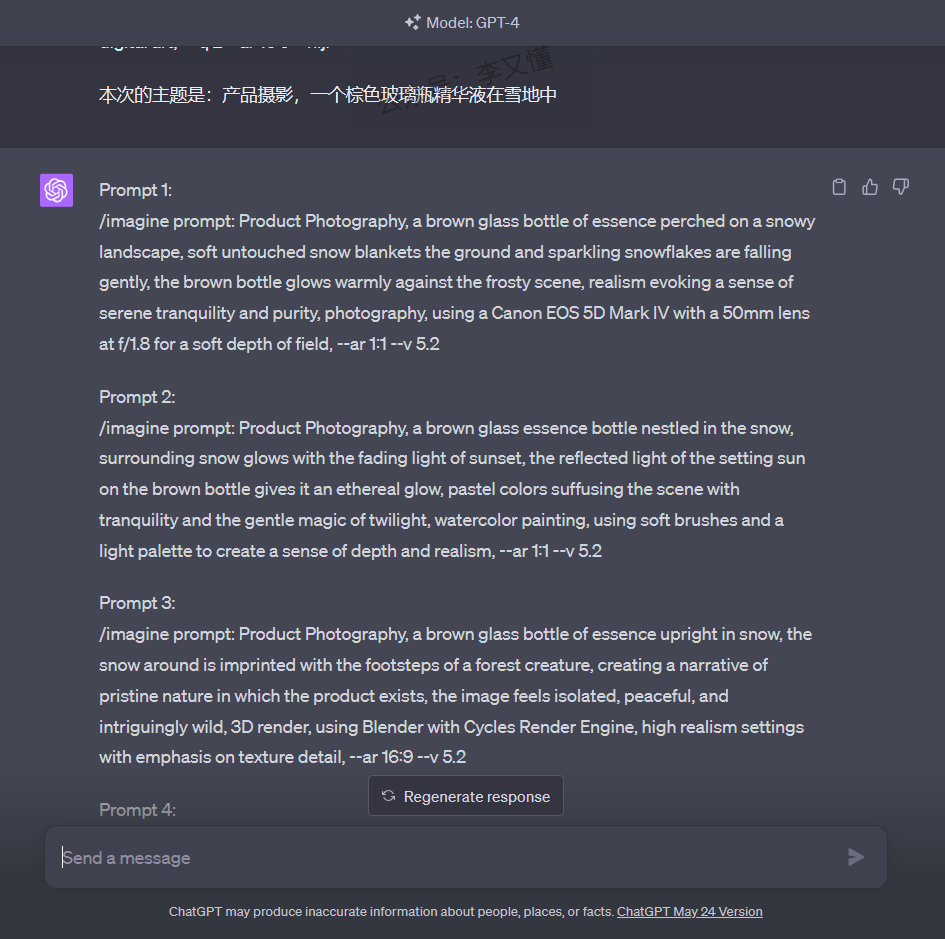945x939 pixels.
Task: Click the Regenerate response button label
Action: 476,797
